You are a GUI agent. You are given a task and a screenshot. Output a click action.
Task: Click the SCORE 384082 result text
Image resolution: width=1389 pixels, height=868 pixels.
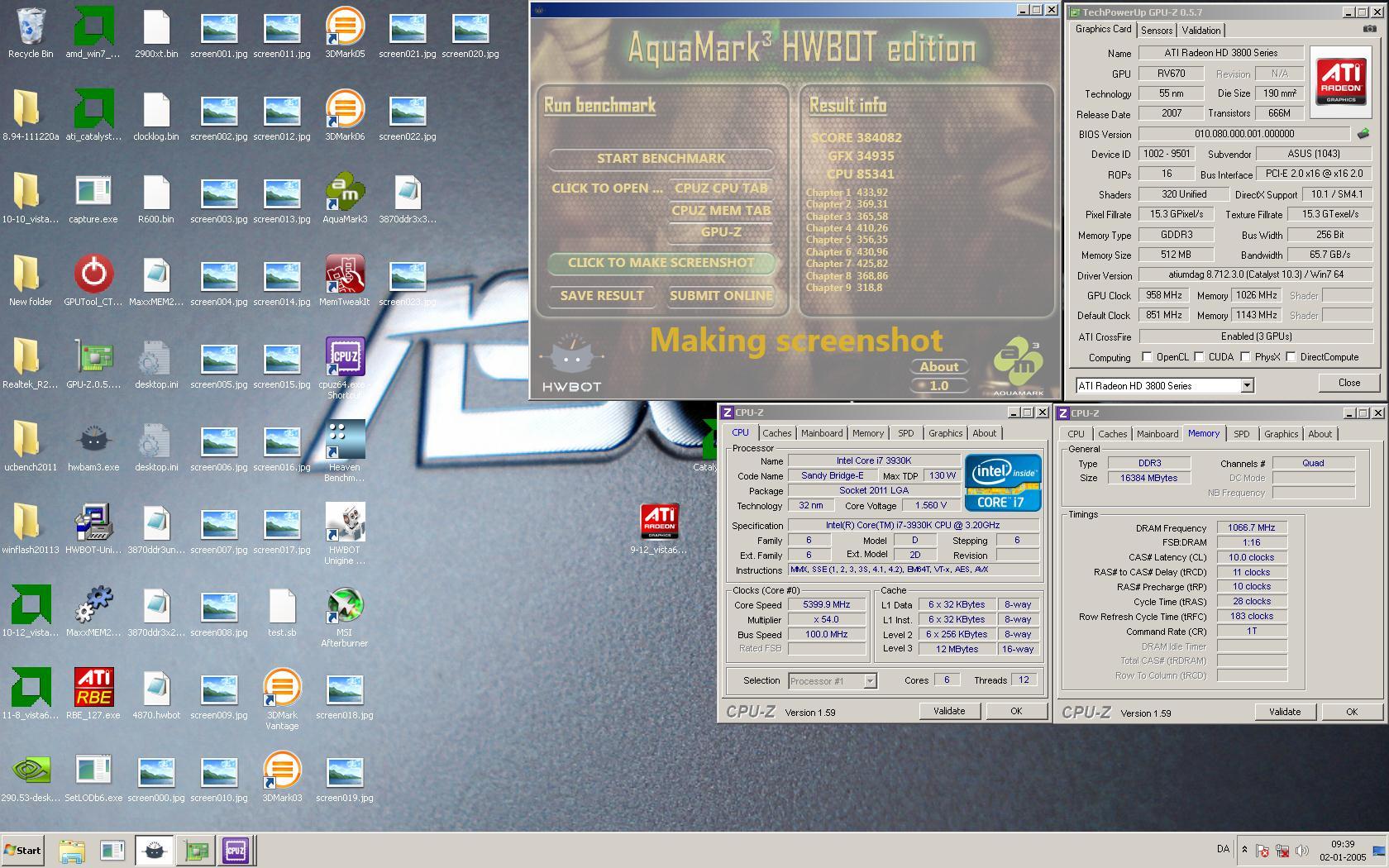click(856, 138)
